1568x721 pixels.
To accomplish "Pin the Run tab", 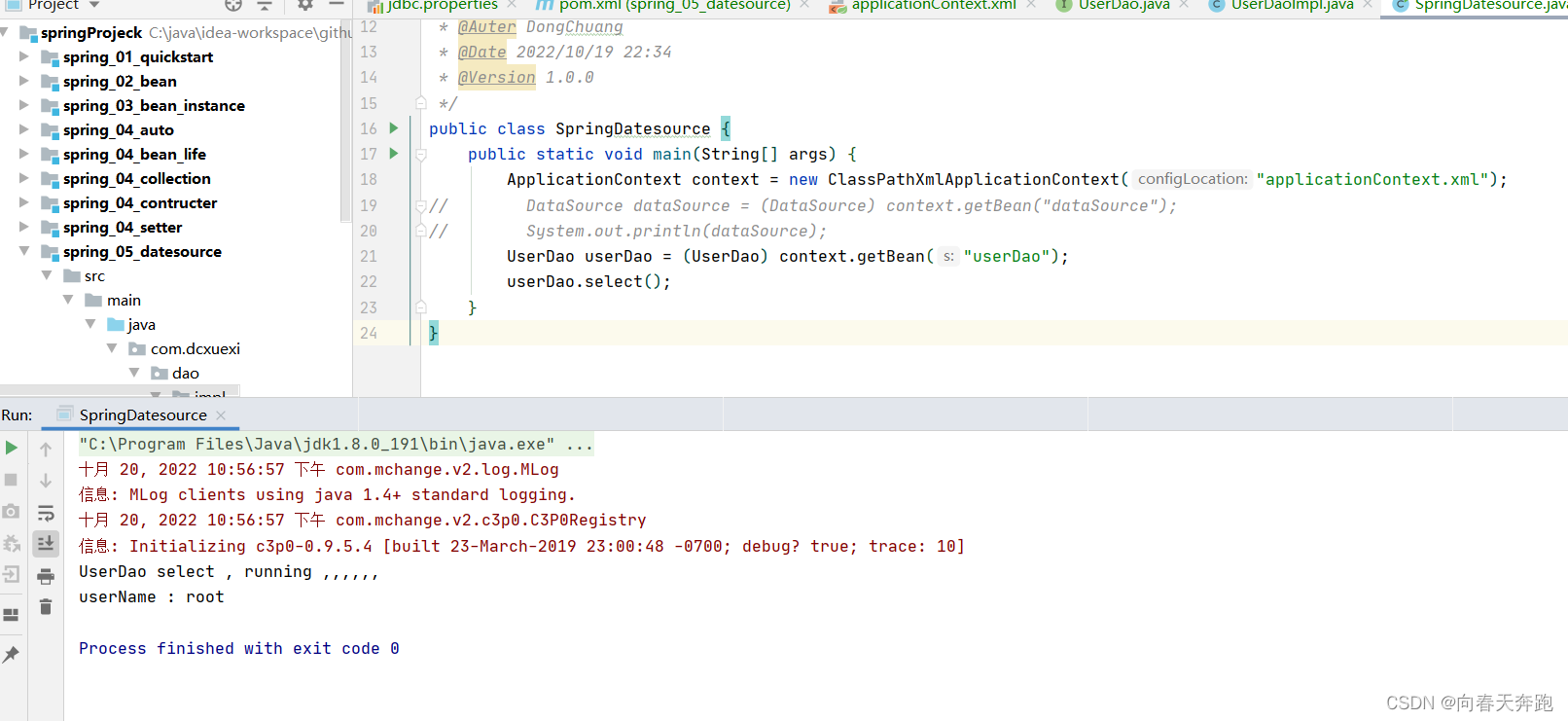I will click(x=11, y=655).
